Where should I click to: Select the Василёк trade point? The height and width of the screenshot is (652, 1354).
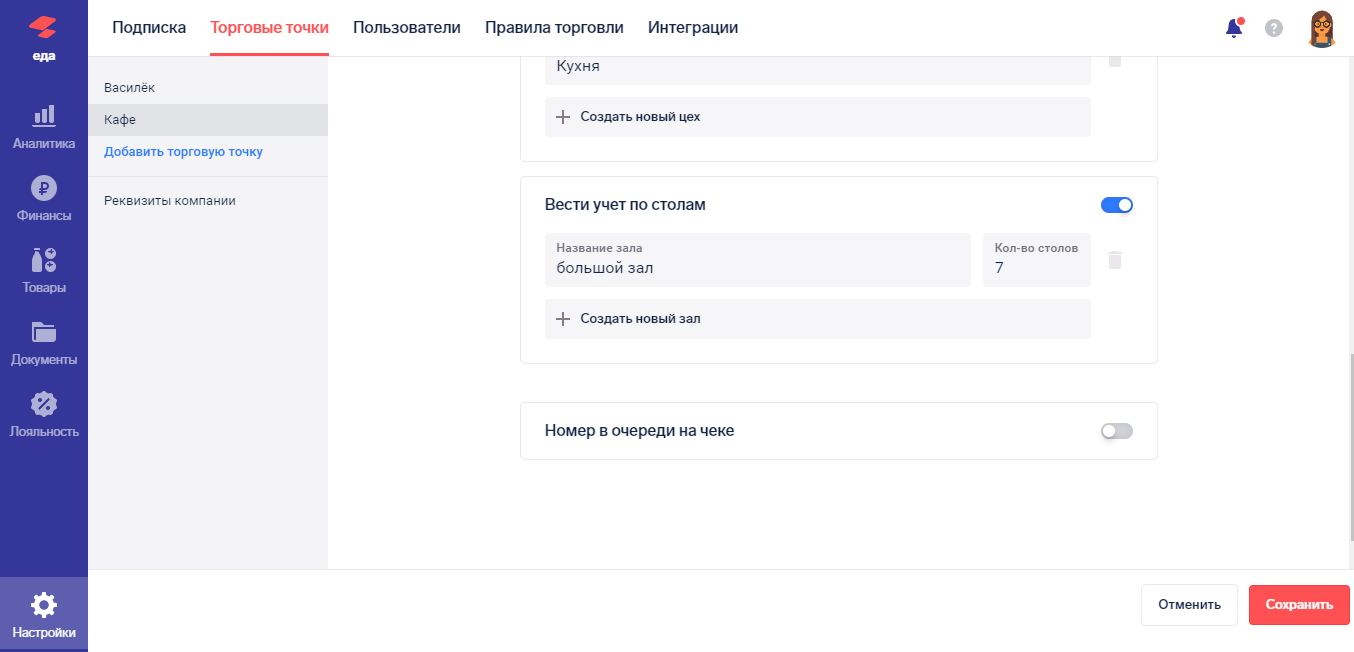click(208, 88)
